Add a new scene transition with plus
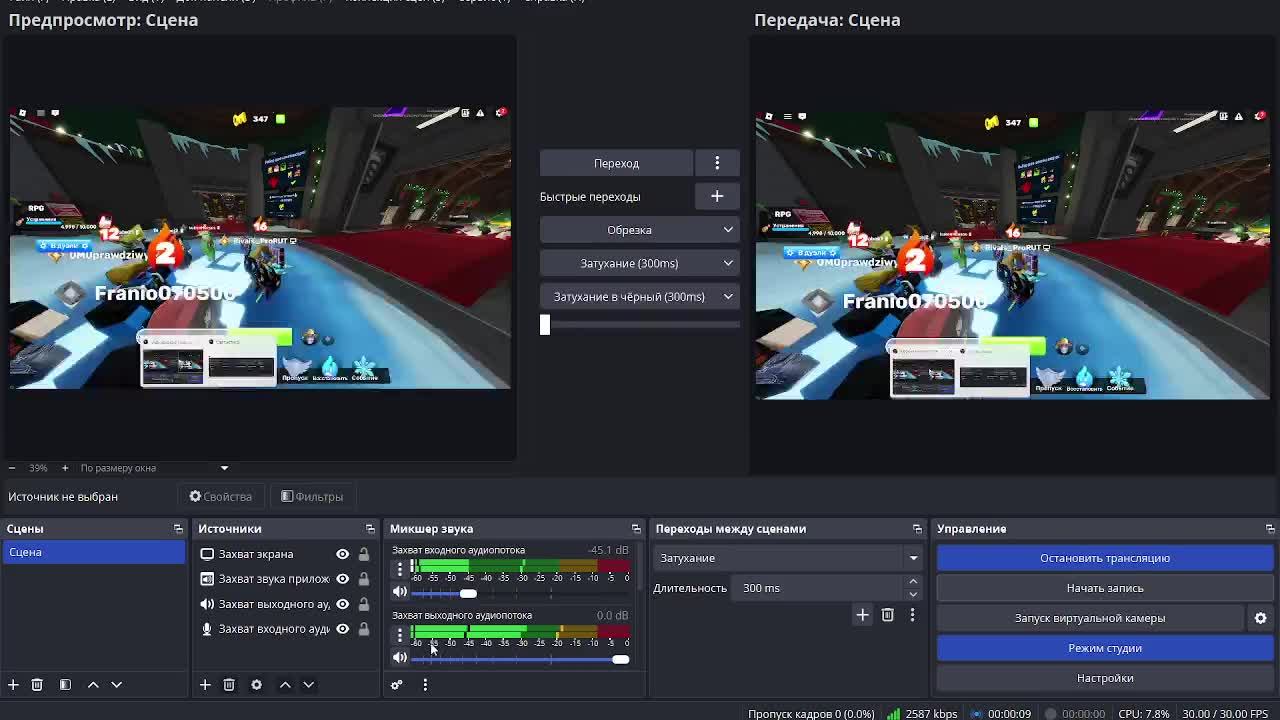This screenshot has height=720, width=1280. tap(862, 615)
